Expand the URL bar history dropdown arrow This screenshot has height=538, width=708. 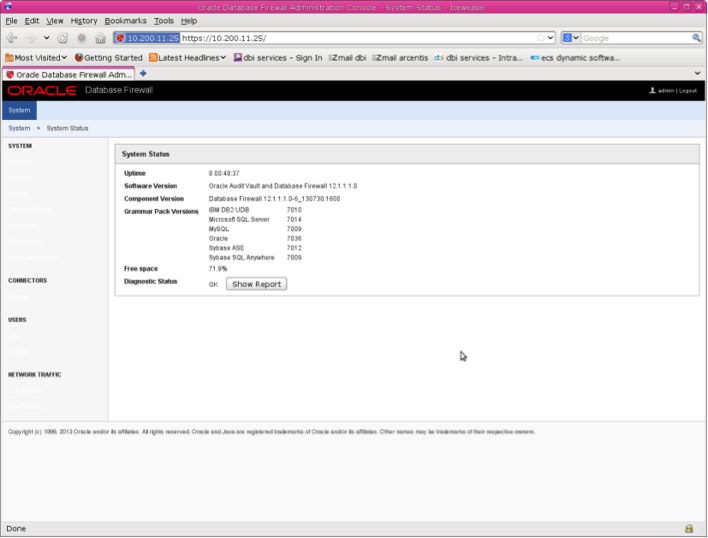pos(550,38)
